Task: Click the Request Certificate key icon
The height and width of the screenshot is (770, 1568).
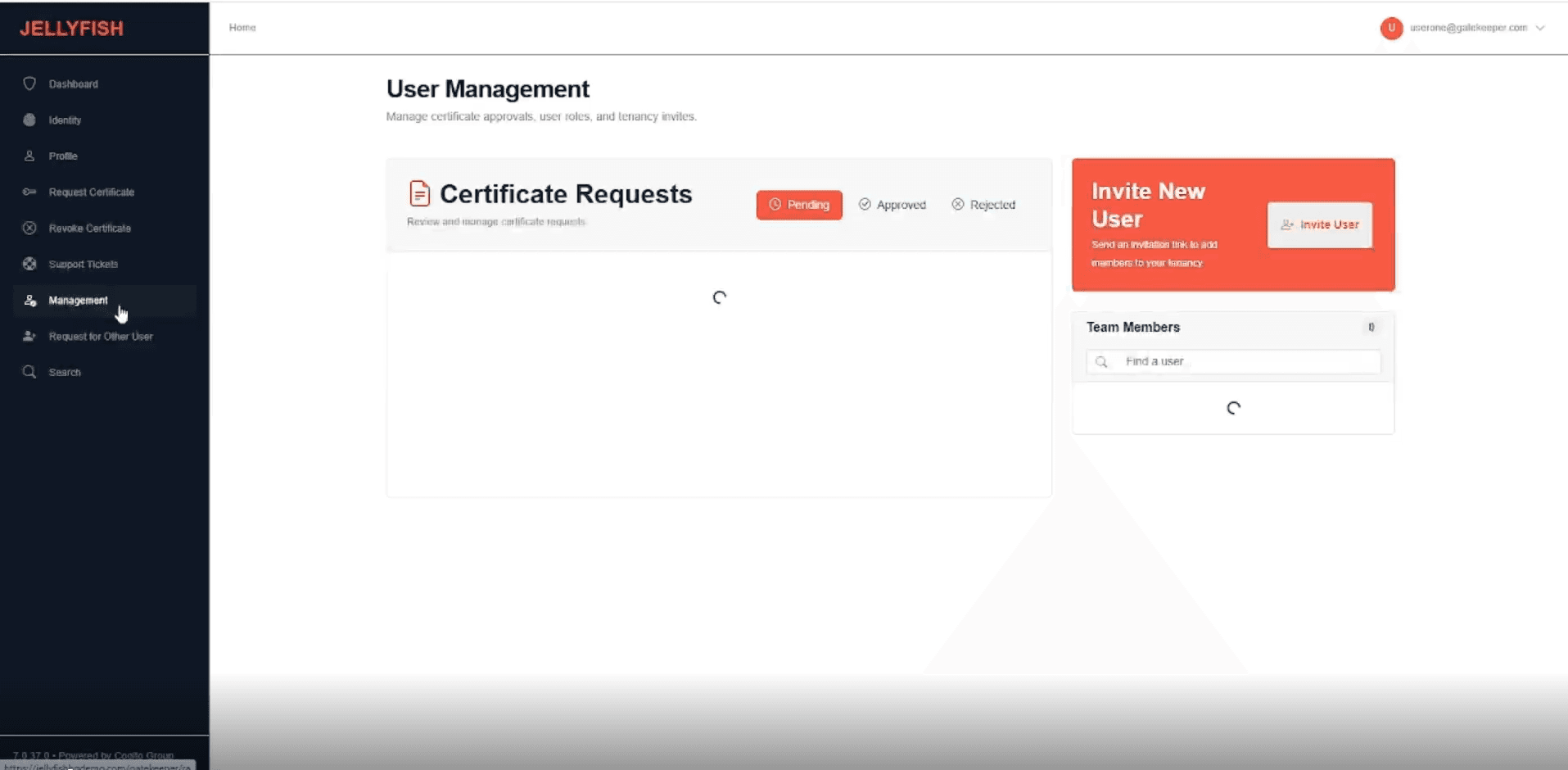Action: [x=29, y=192]
